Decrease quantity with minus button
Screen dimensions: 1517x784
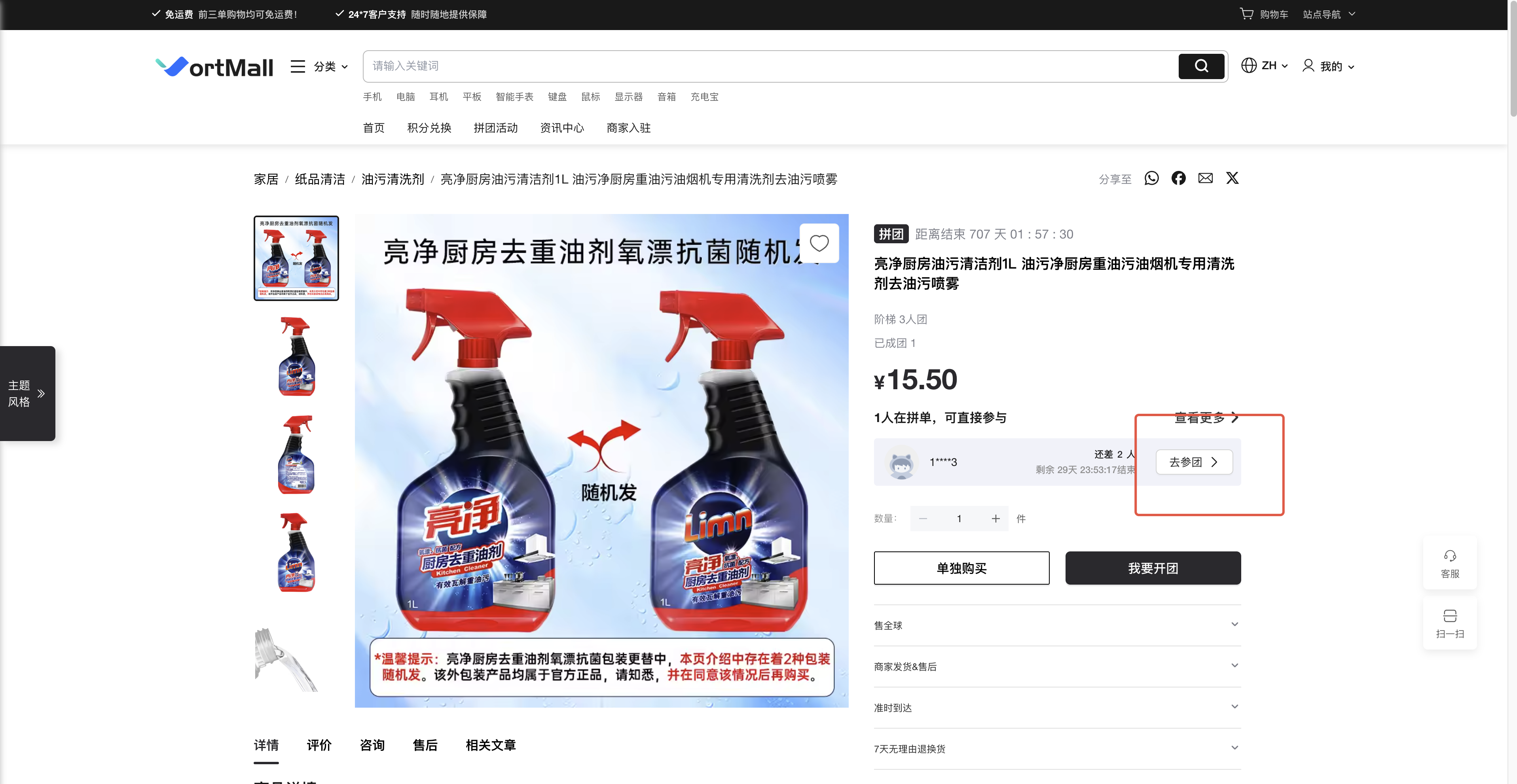(x=923, y=519)
